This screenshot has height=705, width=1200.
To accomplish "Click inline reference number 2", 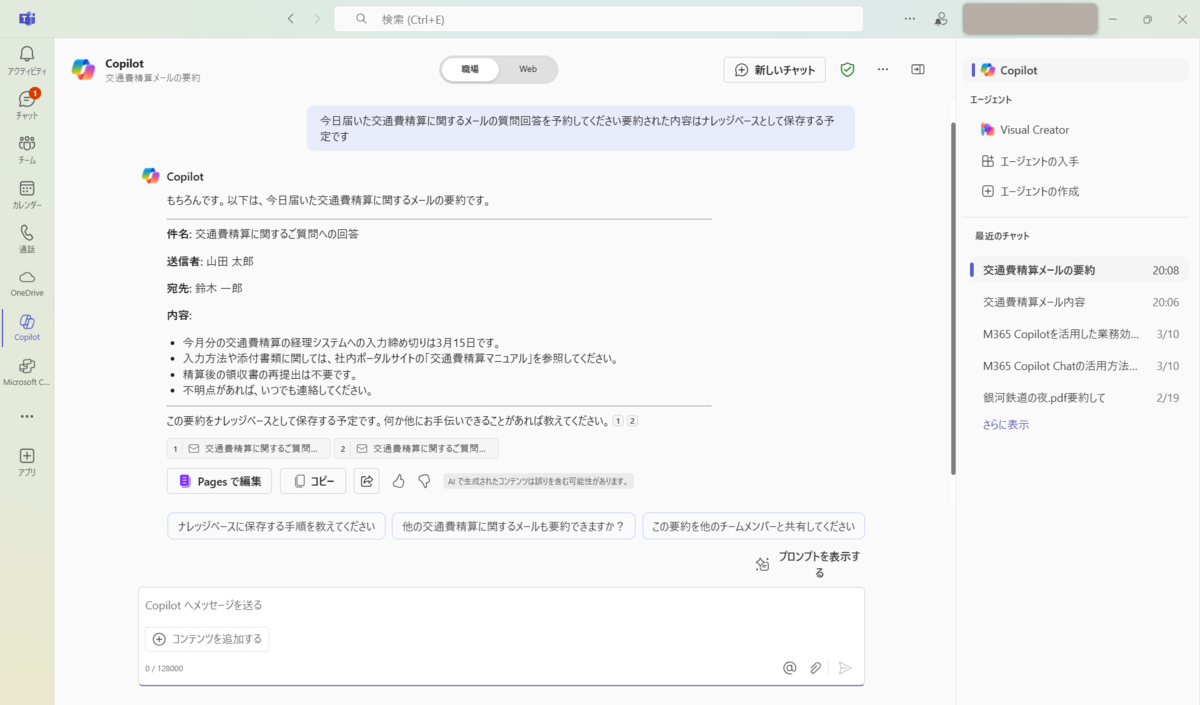I will click(632, 421).
